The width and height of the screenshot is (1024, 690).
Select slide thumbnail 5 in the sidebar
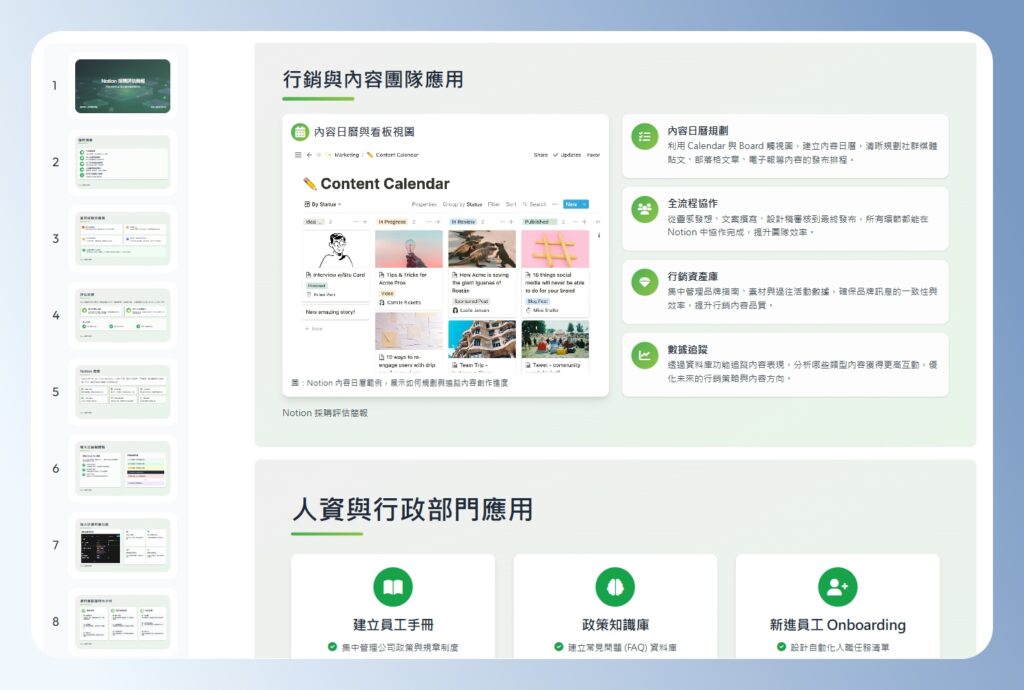click(122, 391)
